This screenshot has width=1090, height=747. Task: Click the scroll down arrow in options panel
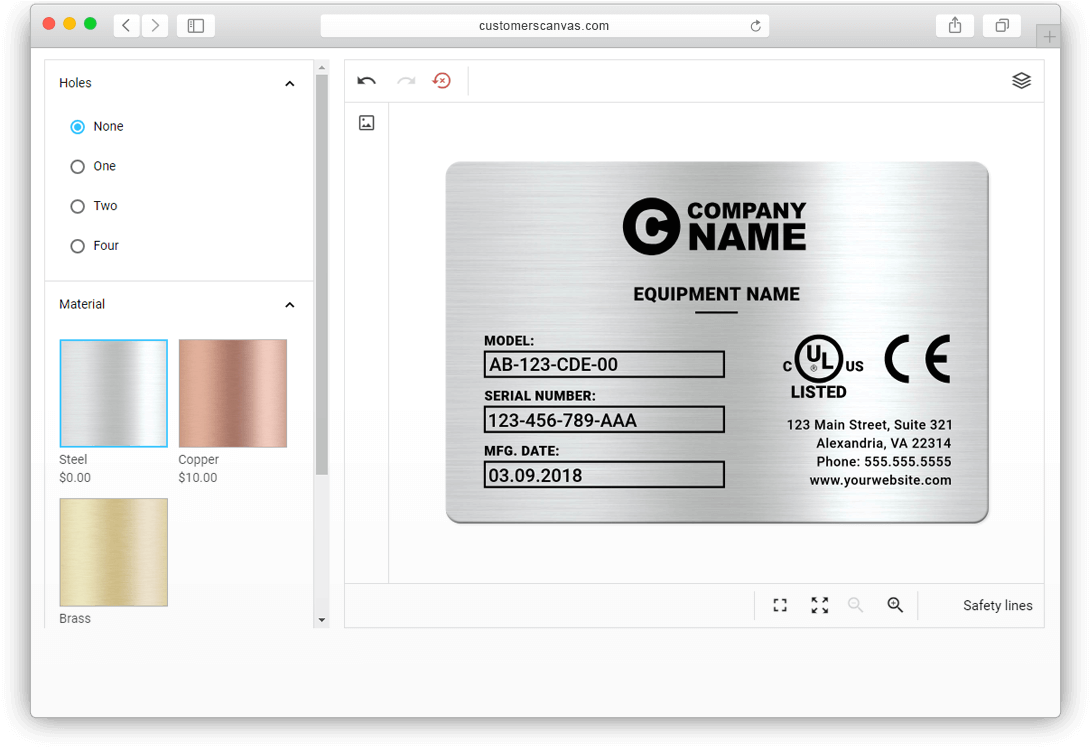click(x=321, y=620)
